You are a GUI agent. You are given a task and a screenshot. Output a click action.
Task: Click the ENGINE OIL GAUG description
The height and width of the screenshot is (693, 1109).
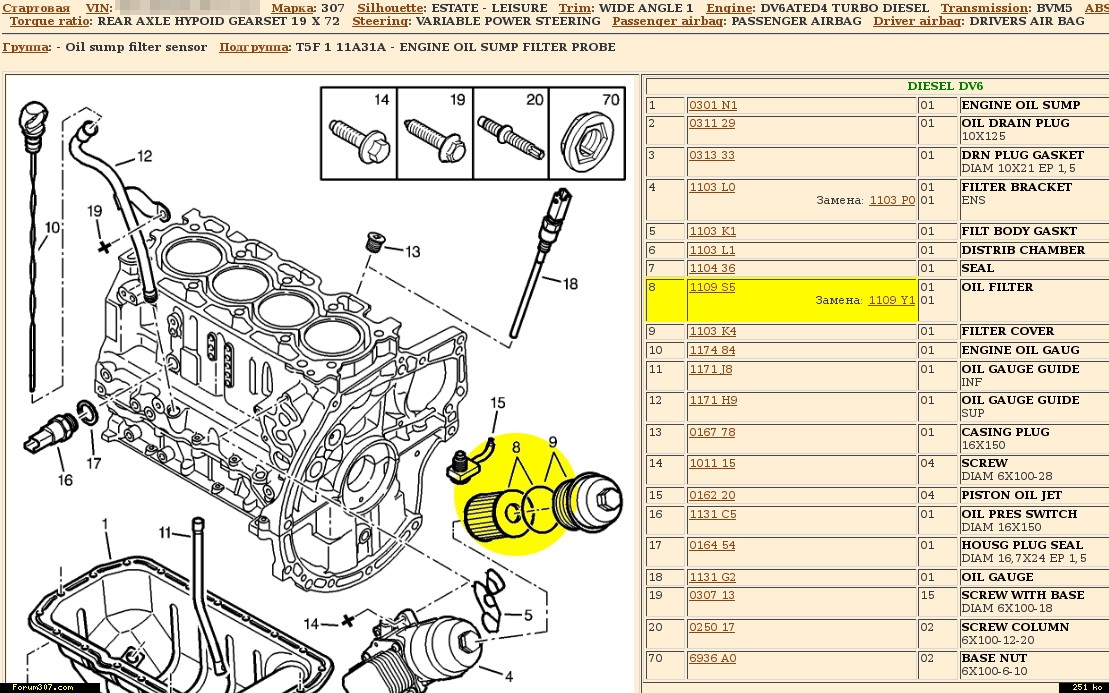coord(1020,351)
